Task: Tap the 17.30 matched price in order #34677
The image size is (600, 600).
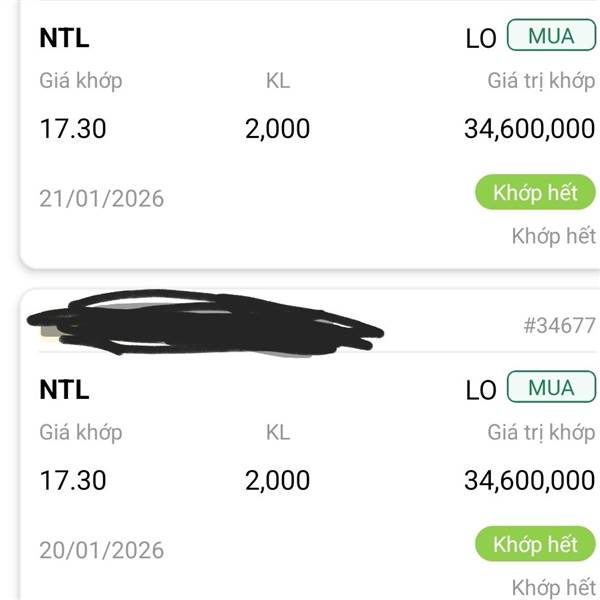Action: click(72, 480)
